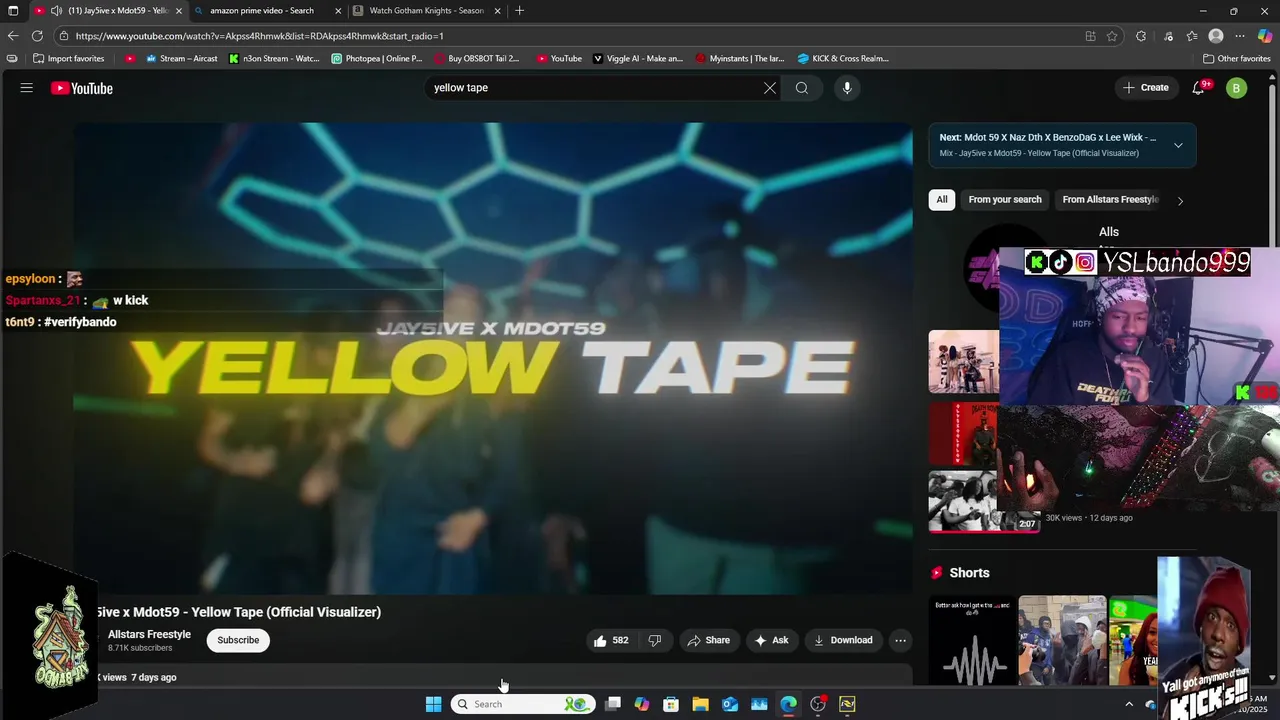Dislike the video with thumbs down
1280x720 pixels.
[655, 640]
